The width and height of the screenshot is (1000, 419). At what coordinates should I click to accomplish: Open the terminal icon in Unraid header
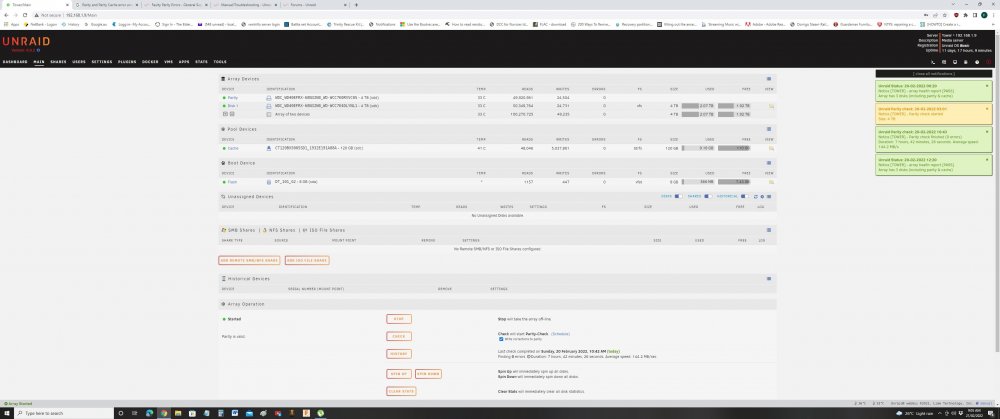click(933, 62)
